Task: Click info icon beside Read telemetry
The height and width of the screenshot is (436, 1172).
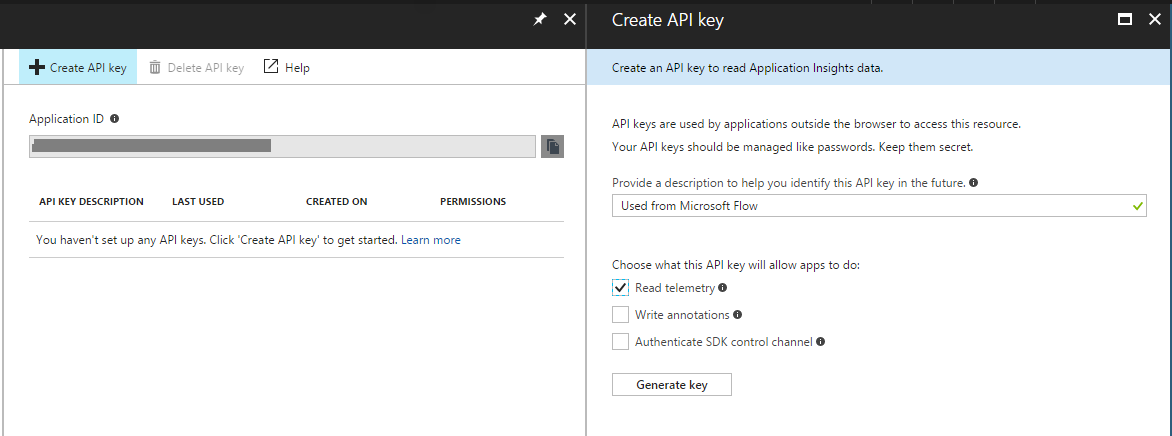Action: click(723, 288)
